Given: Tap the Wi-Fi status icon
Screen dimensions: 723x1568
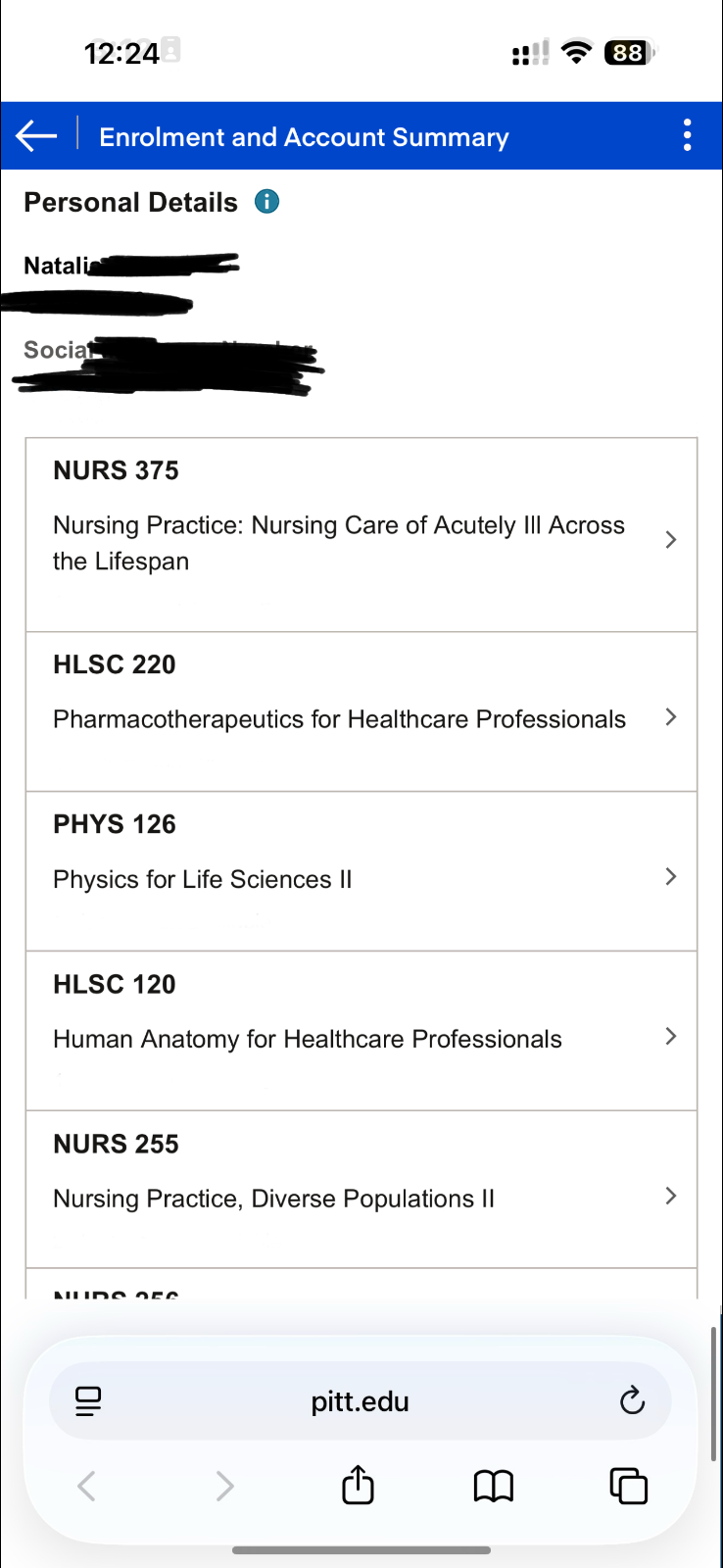Looking at the screenshot, I should pyautogui.click(x=578, y=52).
